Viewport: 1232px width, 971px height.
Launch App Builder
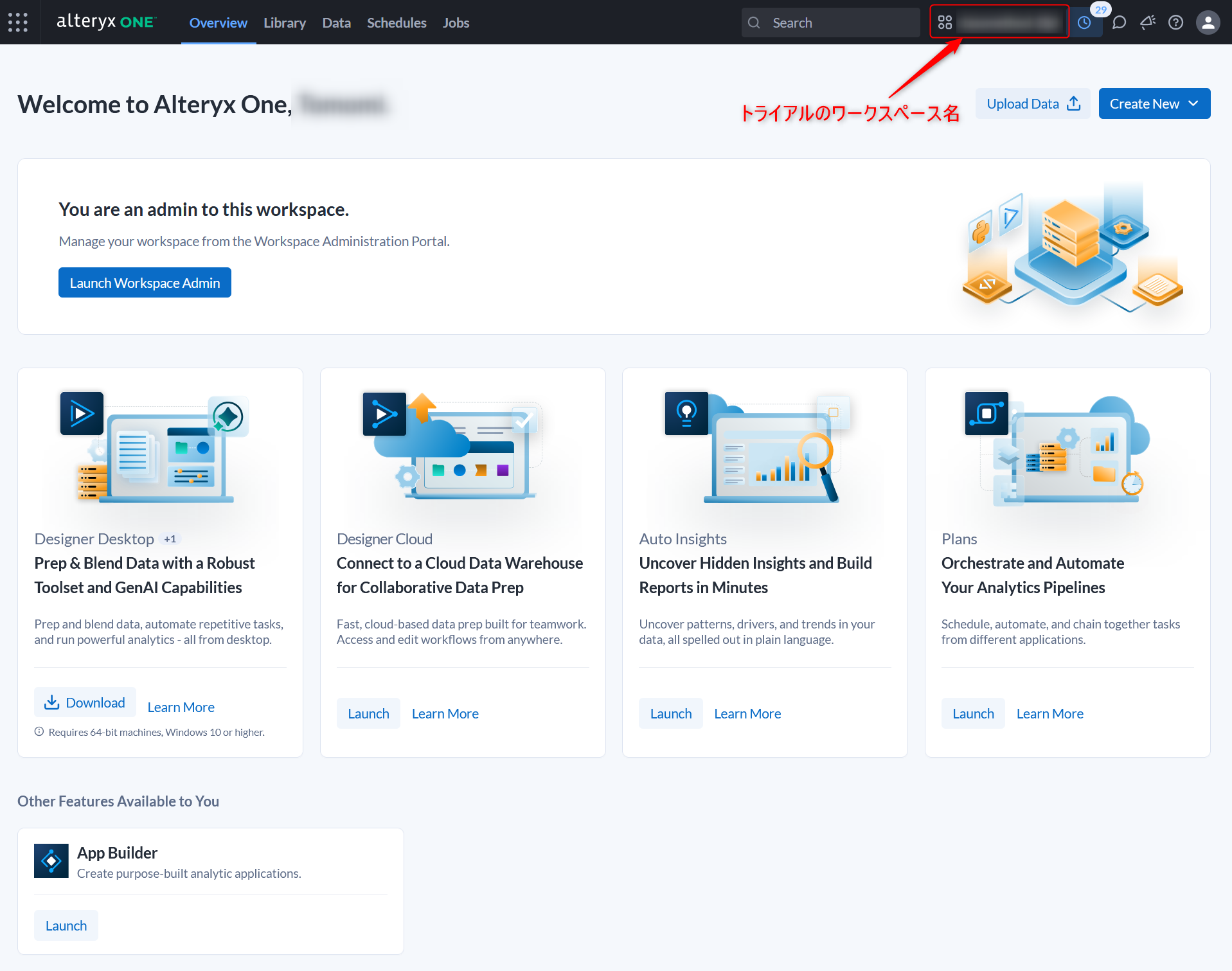point(66,925)
